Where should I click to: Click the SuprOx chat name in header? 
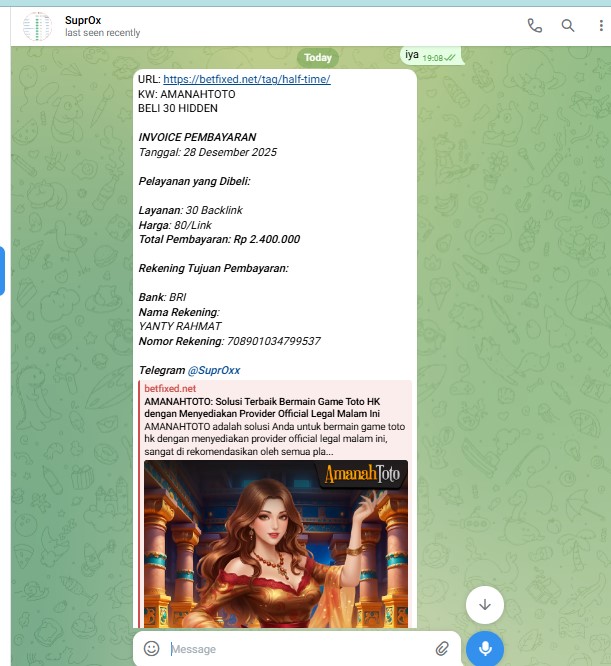(83, 20)
